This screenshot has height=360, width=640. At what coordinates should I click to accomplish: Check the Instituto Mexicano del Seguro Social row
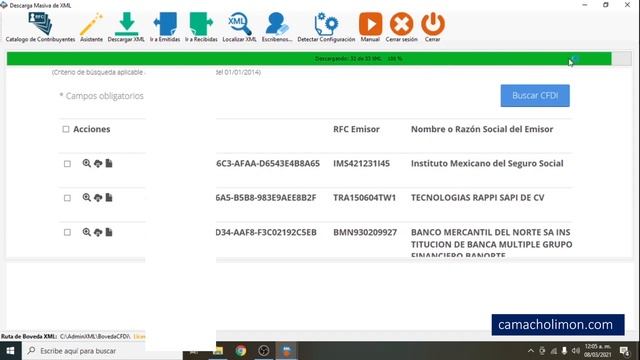point(67,164)
